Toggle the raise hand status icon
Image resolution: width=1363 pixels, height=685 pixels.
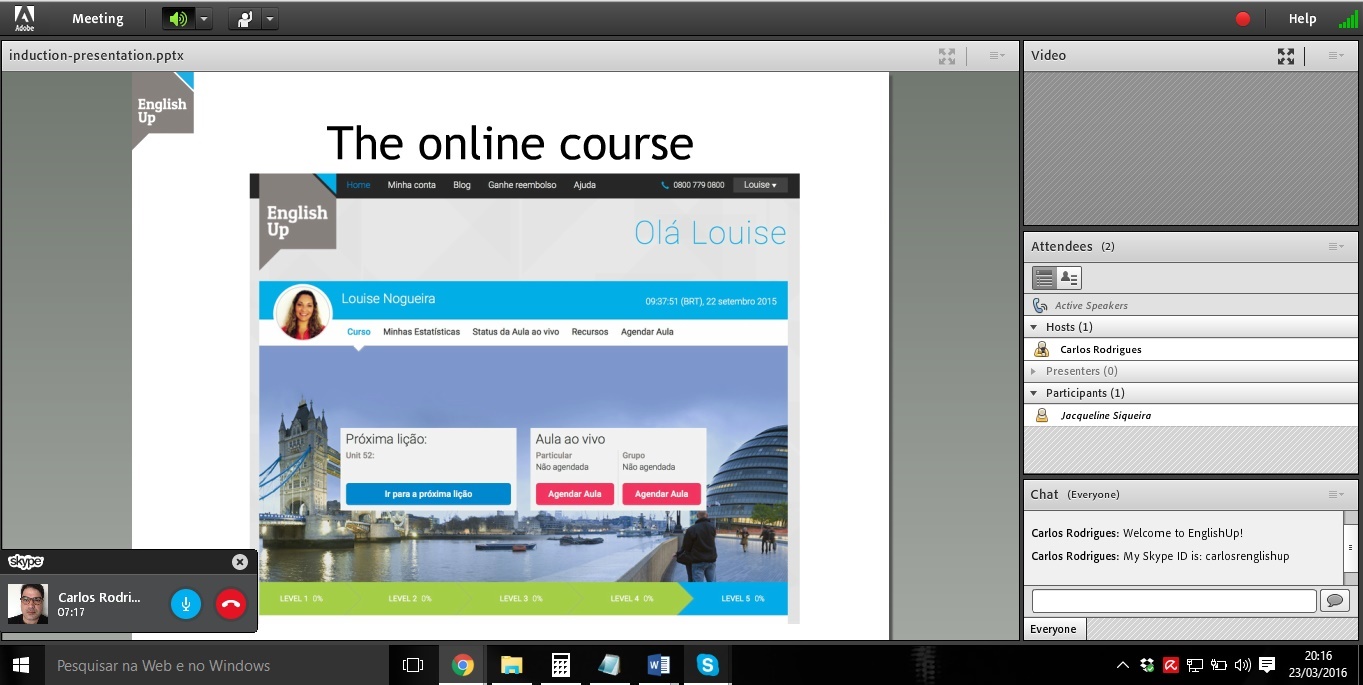coord(244,19)
